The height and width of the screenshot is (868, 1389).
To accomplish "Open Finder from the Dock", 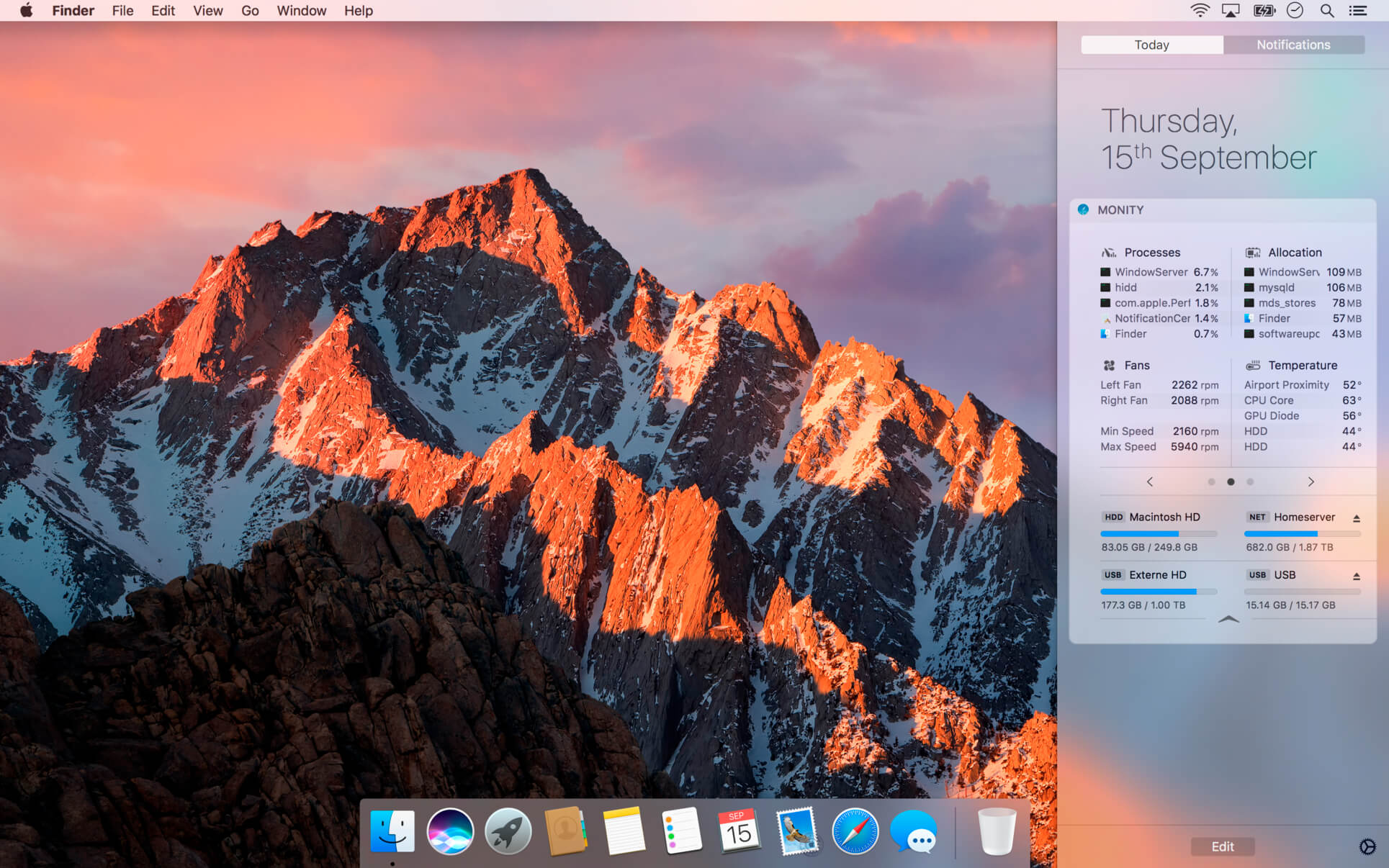I will [392, 831].
